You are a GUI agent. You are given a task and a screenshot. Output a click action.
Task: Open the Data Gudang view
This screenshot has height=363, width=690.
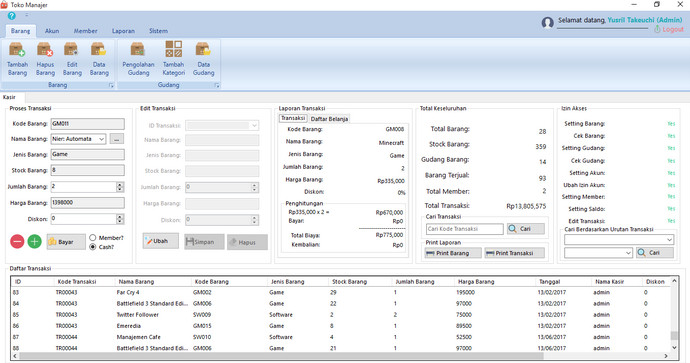click(203, 59)
